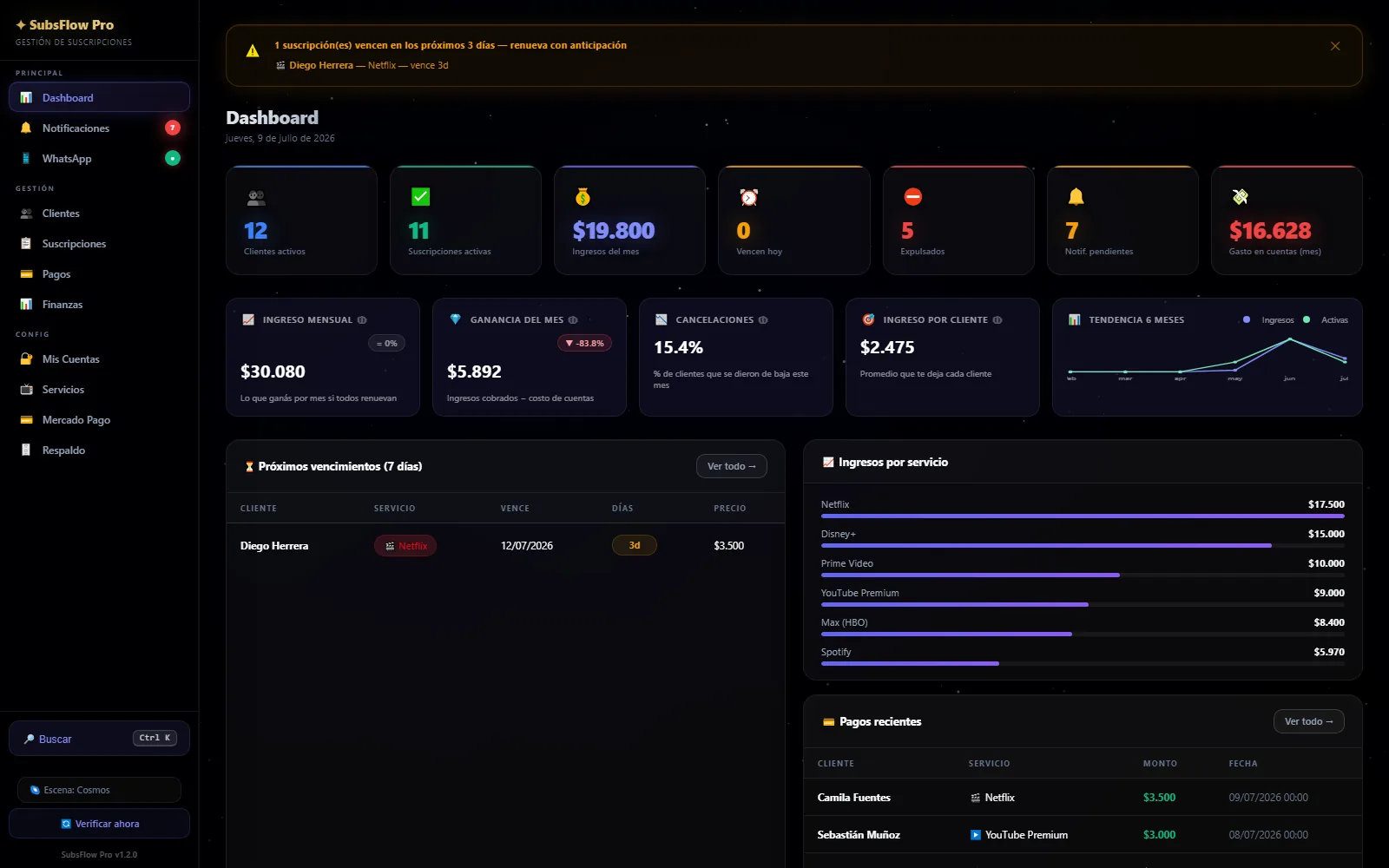This screenshot has width=1389, height=868.
Task: Click the 15.4% cancelaciones value
Action: [679, 347]
